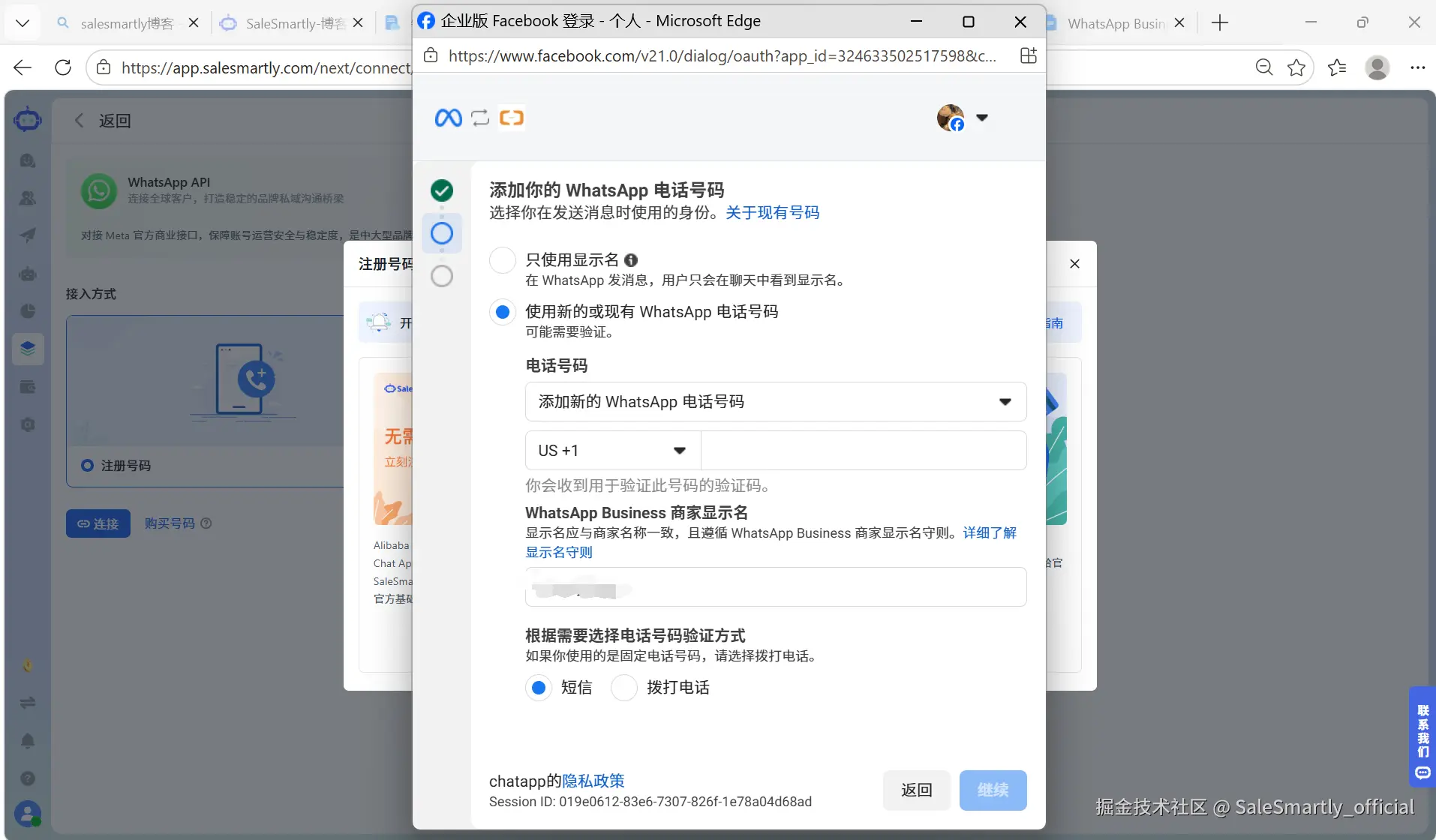
Task: Choose 短信 as verification method
Action: coord(539,687)
